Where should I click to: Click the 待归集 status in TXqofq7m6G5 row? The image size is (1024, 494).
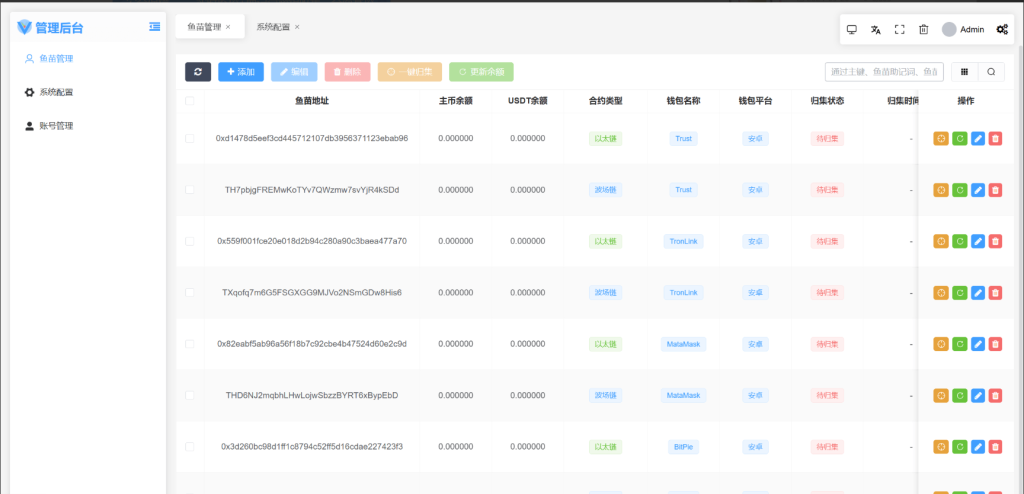[x=827, y=293]
